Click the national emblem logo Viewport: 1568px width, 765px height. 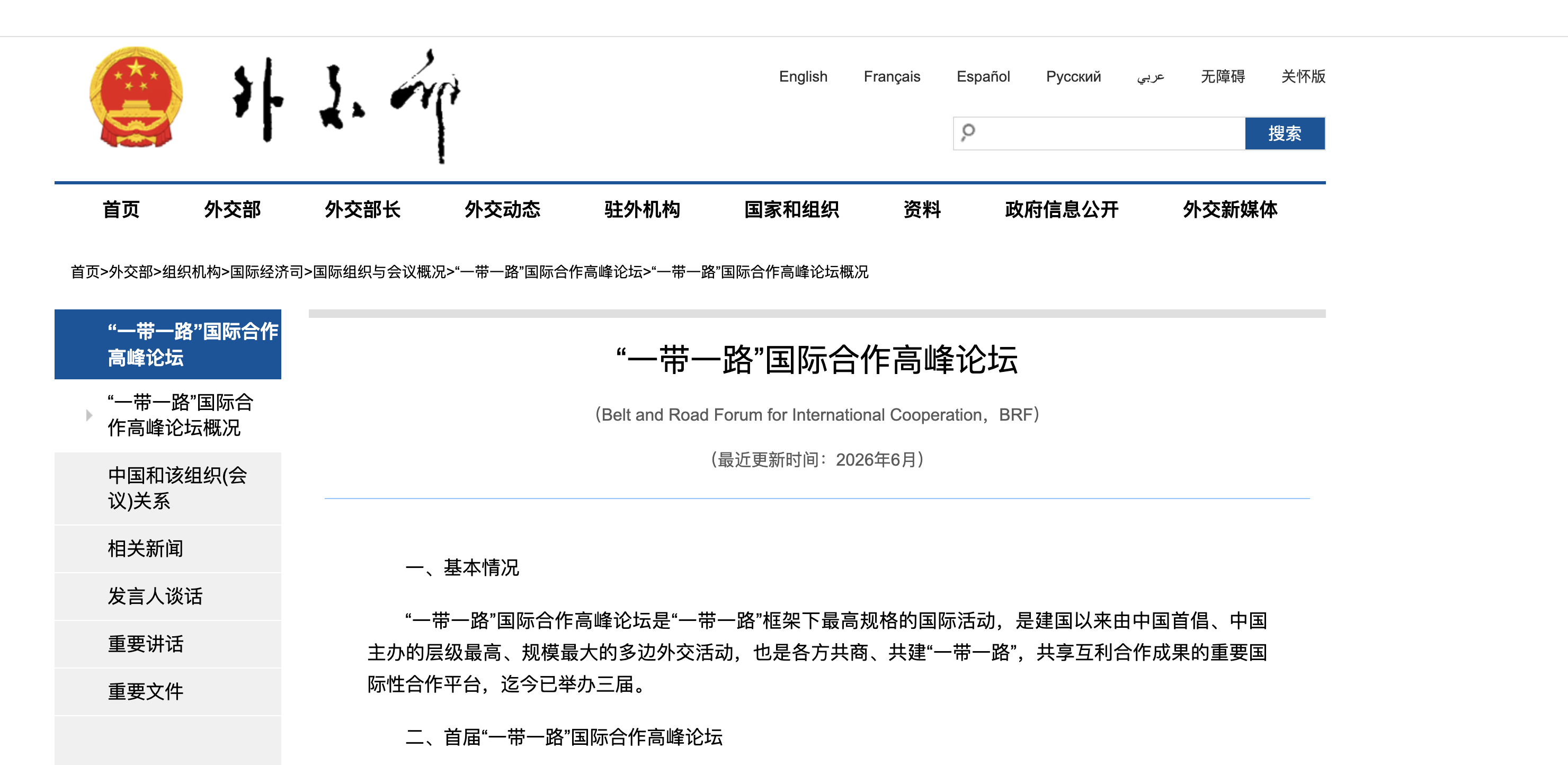pos(136,97)
